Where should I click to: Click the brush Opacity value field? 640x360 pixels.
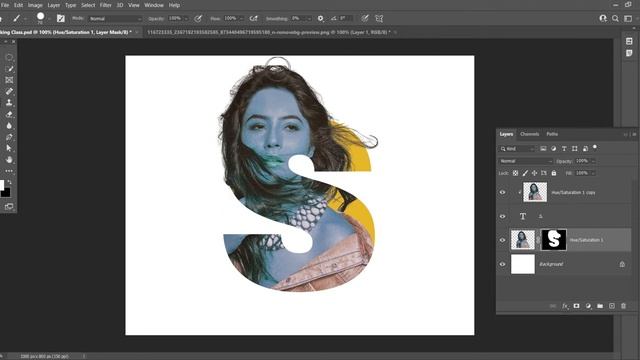[175, 18]
